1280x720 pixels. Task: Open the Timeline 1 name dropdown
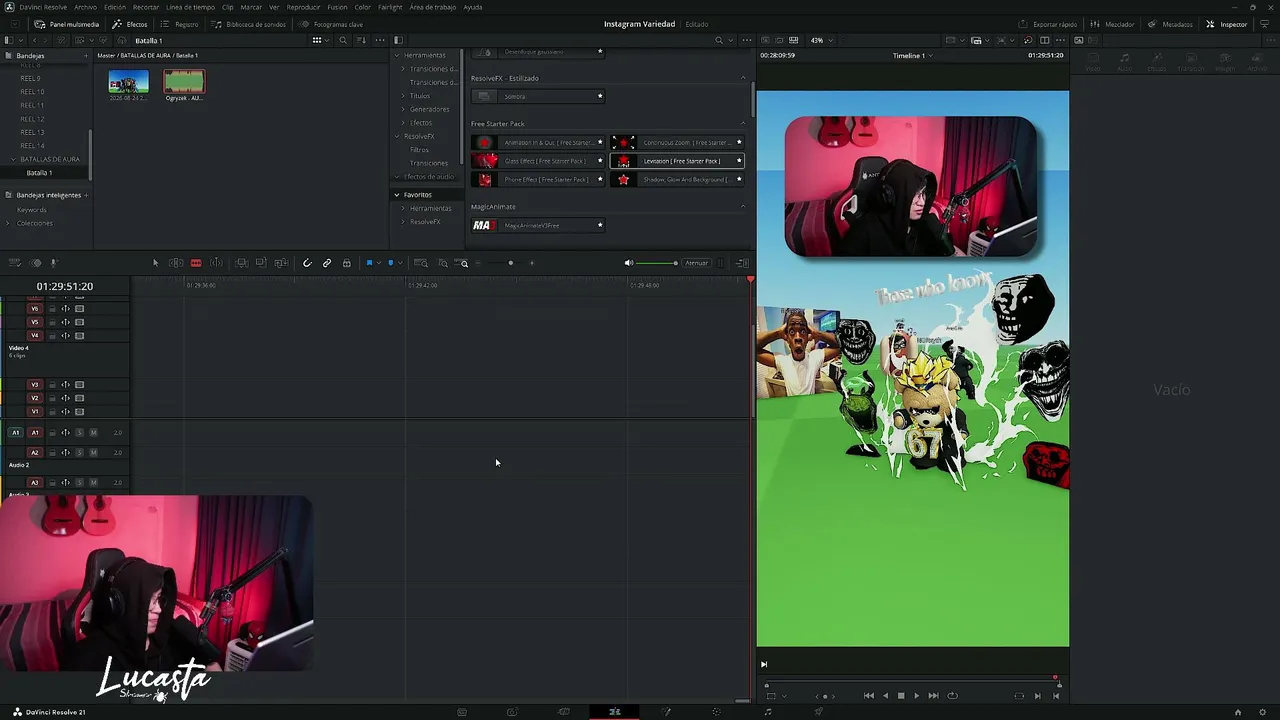coord(912,56)
